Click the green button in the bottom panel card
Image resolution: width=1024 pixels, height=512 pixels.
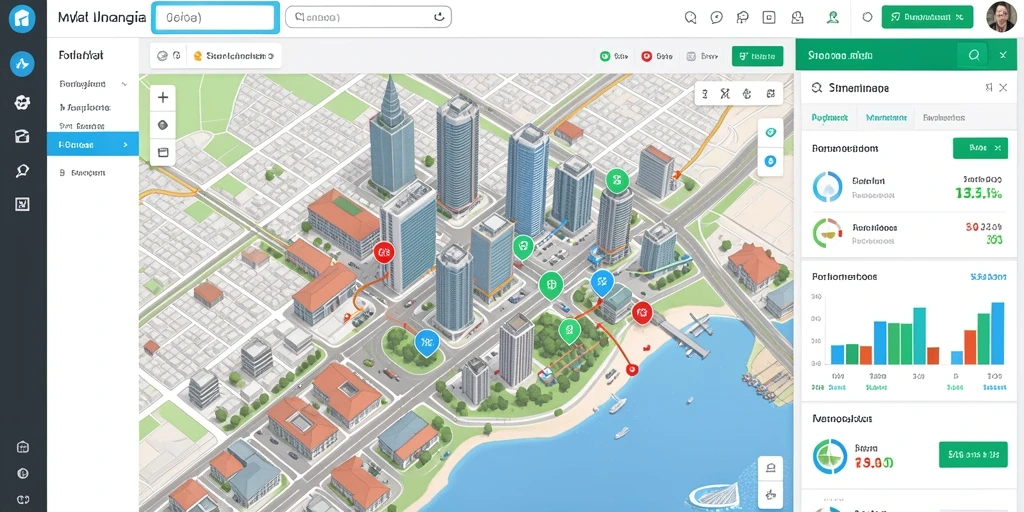coord(972,454)
